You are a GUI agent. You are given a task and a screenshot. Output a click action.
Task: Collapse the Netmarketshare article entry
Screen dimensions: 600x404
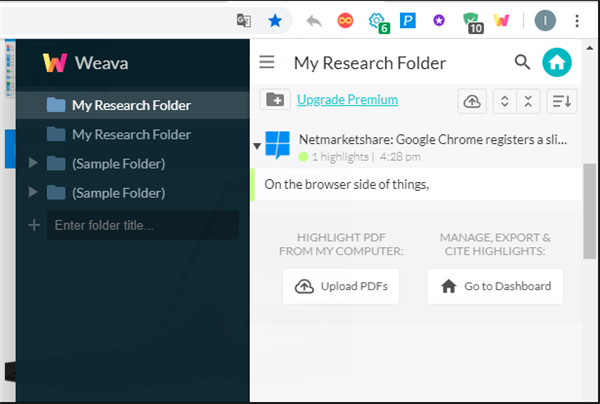point(257,147)
